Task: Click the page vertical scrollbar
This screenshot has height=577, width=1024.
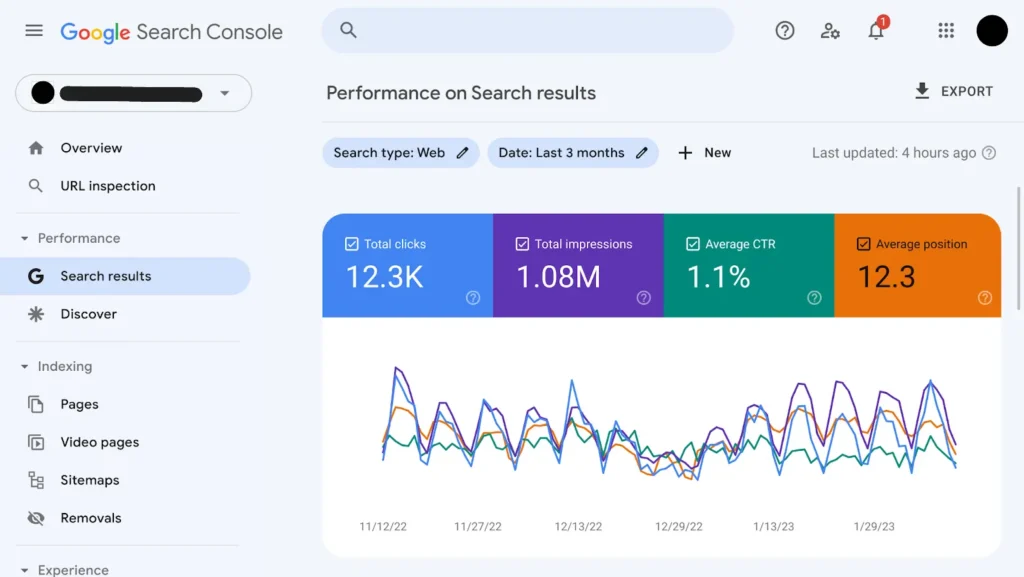Action: tap(1019, 248)
